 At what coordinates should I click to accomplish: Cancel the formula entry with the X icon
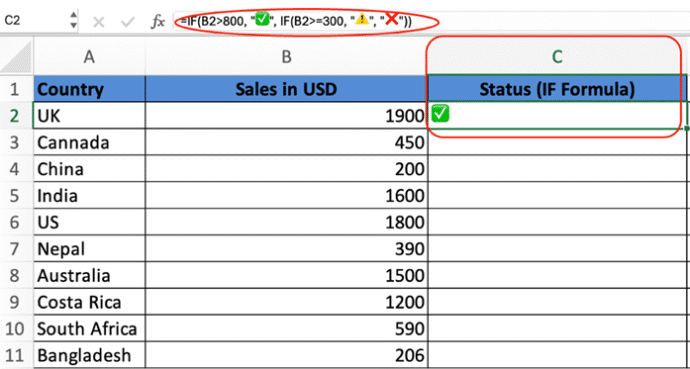pyautogui.click(x=99, y=22)
